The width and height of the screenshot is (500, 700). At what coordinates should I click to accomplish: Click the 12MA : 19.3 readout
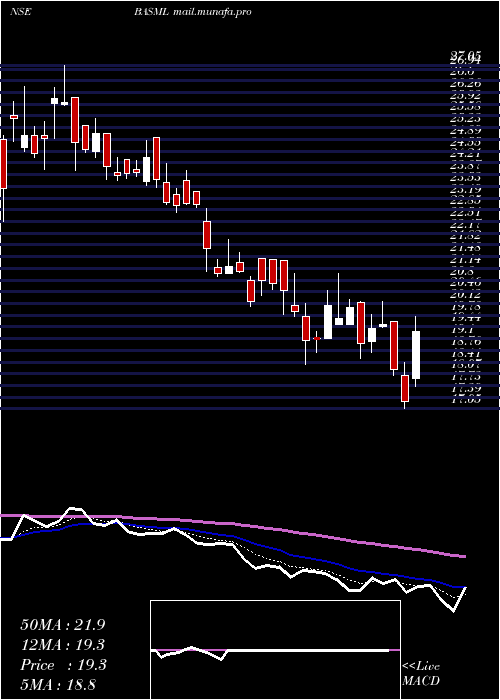(x=63, y=645)
